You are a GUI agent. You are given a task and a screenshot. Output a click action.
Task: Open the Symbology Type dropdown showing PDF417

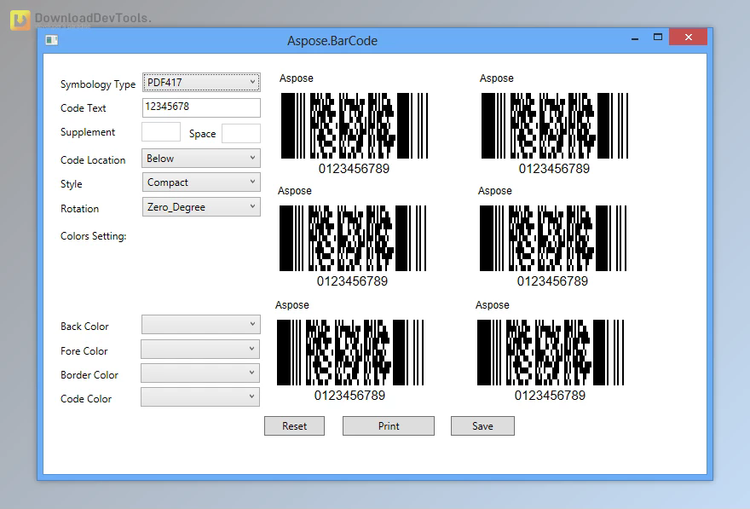click(201, 82)
